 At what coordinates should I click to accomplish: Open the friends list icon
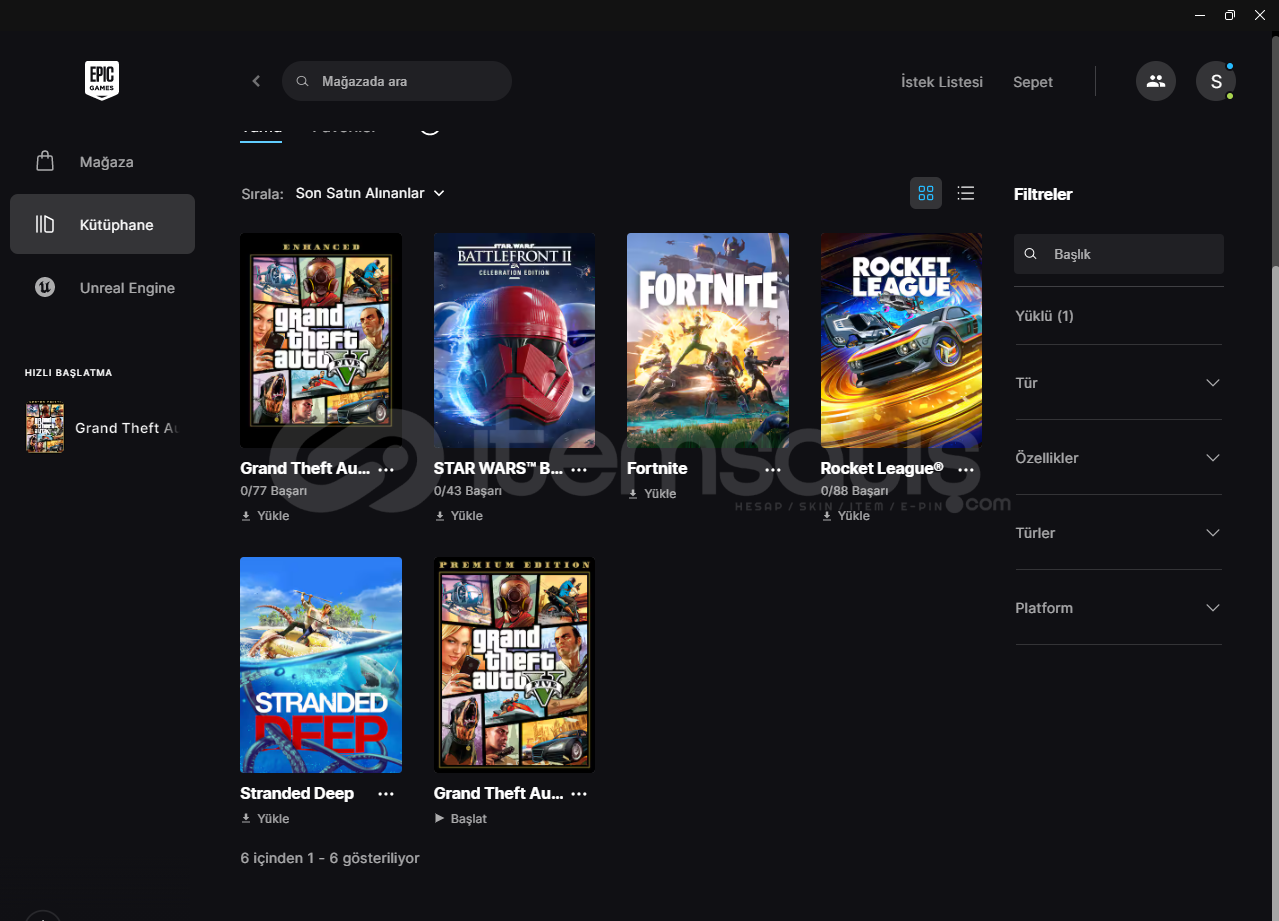click(1156, 81)
